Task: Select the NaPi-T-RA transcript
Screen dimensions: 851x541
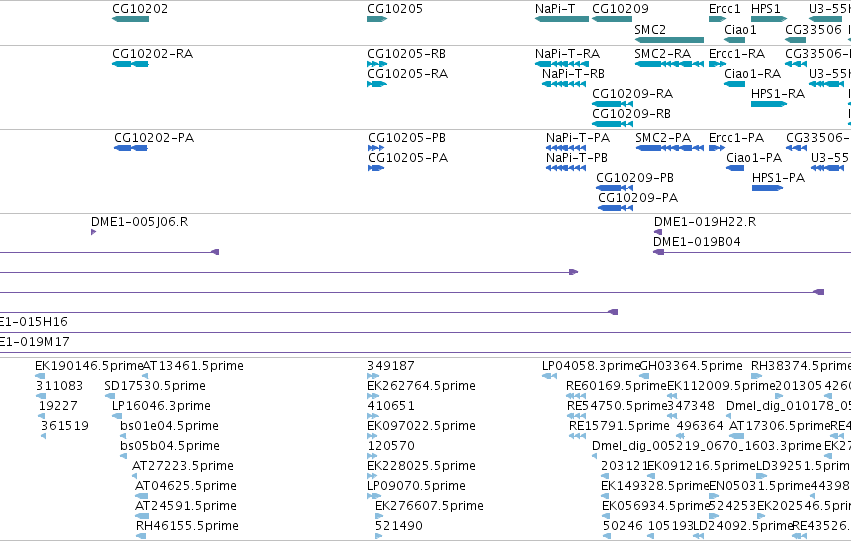Action: (562, 64)
